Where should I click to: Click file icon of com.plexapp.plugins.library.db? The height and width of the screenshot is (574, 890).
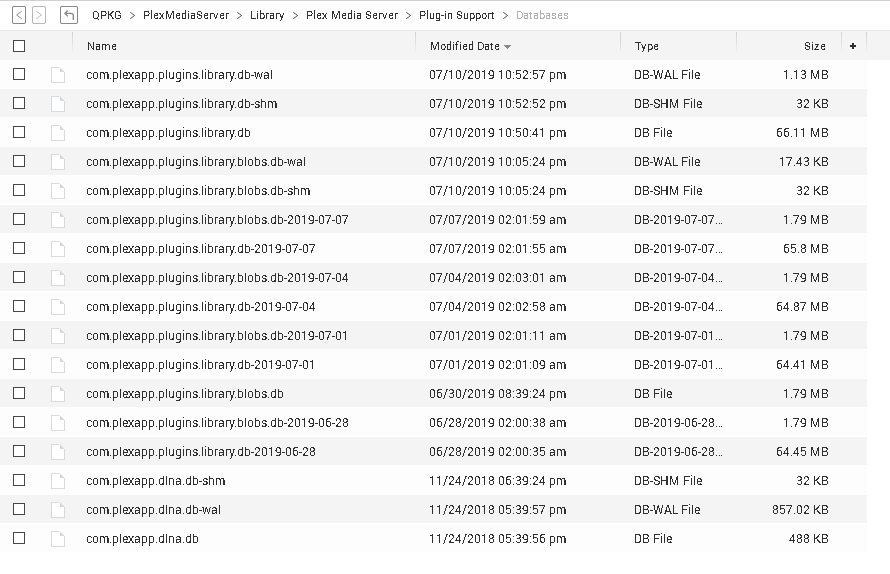coord(58,133)
